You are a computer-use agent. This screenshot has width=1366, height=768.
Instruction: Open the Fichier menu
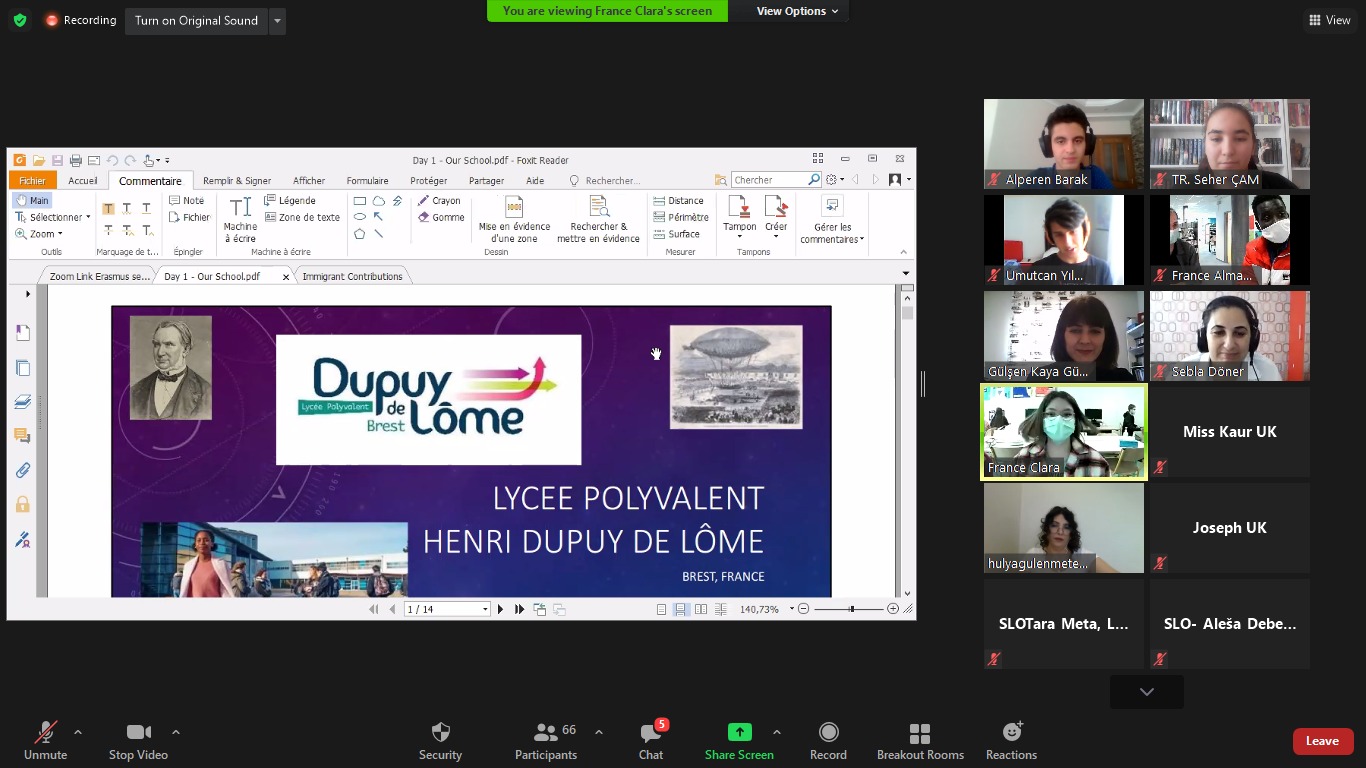(32, 181)
